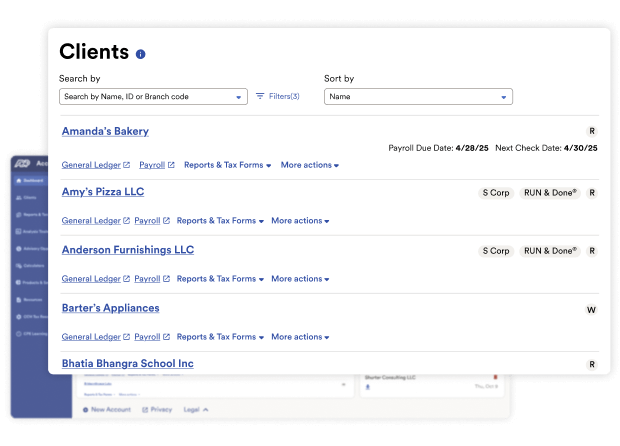Viewport: 620px width, 446px height.
Task: Open Payroll for Anderson Furnishings LLC
Action: pos(152,279)
